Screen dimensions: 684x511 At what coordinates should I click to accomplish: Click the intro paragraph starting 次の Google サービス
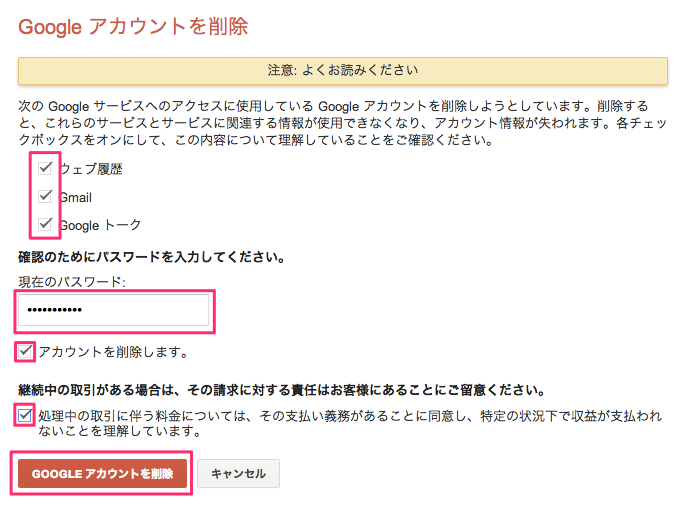(342, 123)
